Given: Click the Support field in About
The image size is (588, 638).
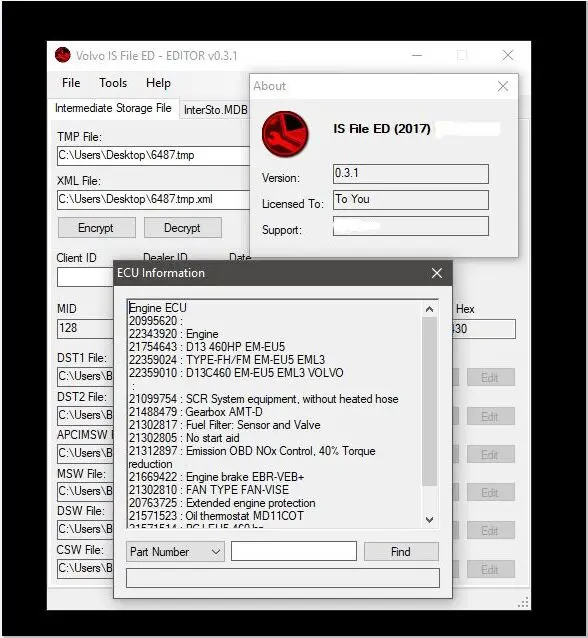Looking at the screenshot, I should pos(411,226).
